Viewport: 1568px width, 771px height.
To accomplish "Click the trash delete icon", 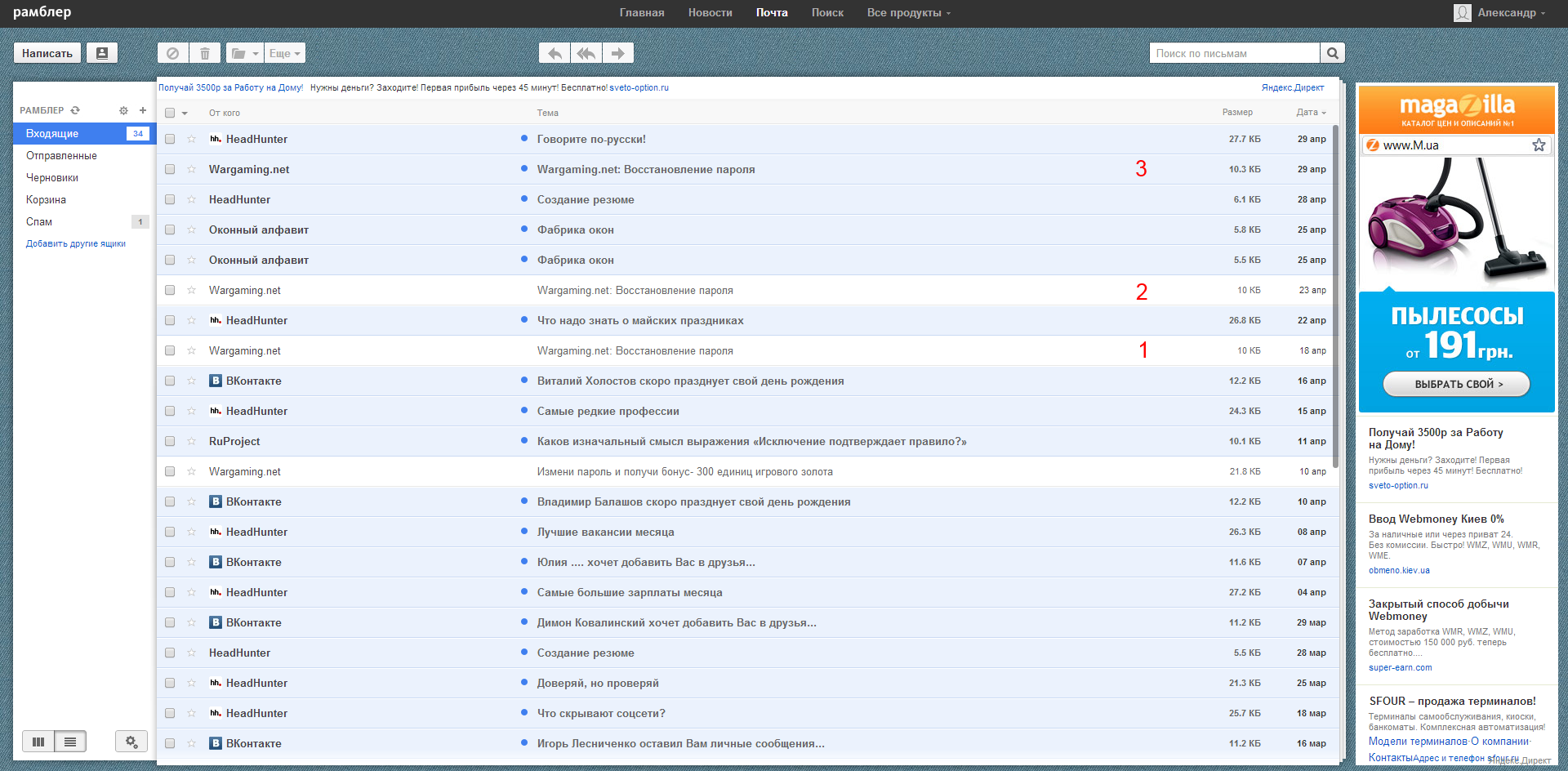I will [205, 53].
